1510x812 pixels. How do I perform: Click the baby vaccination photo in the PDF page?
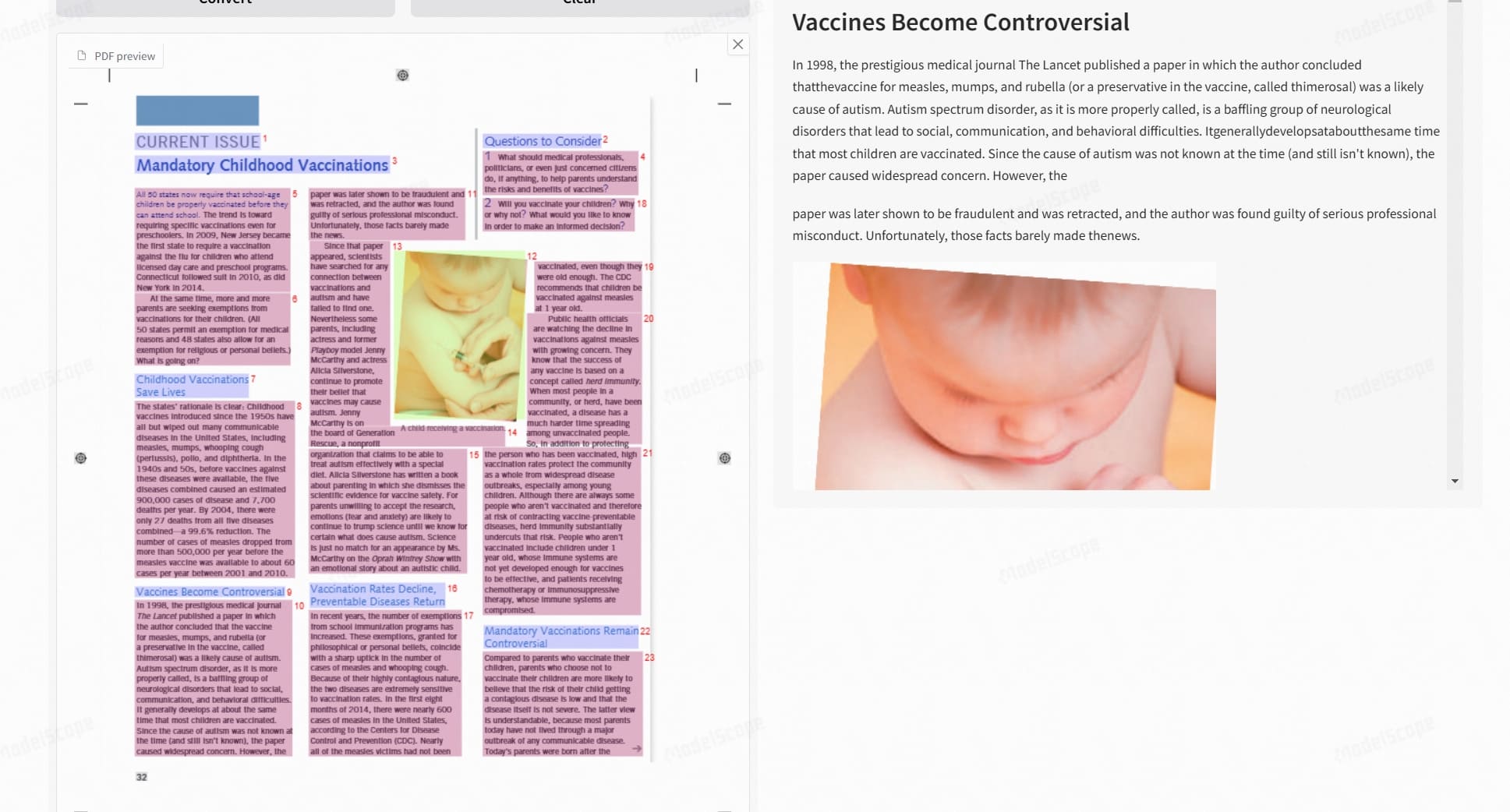[x=459, y=335]
